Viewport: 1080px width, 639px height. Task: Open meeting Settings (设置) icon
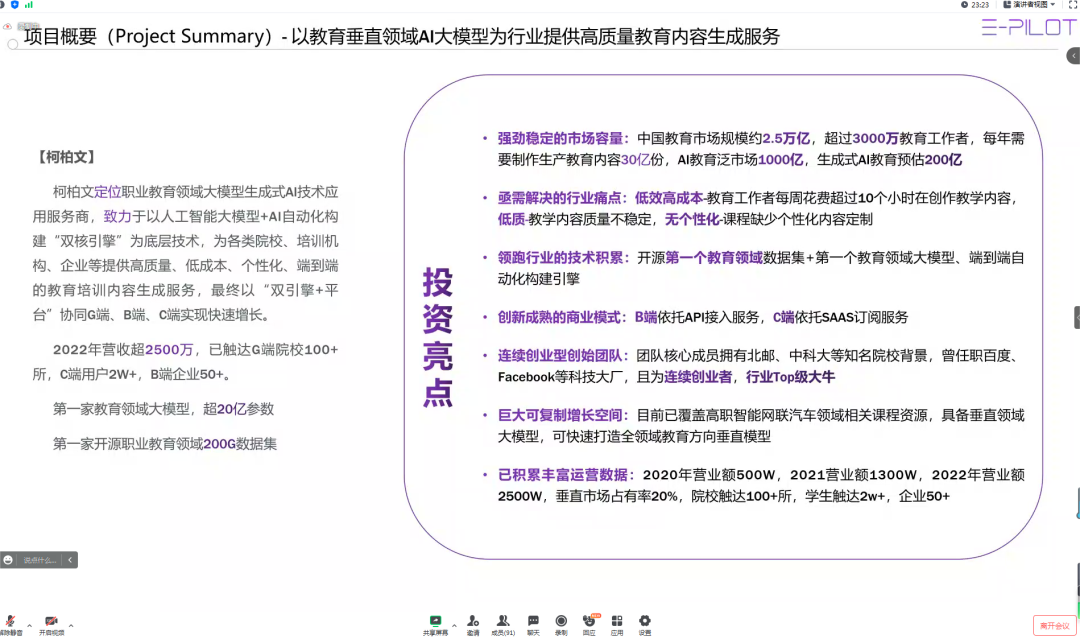[x=645, y=621]
